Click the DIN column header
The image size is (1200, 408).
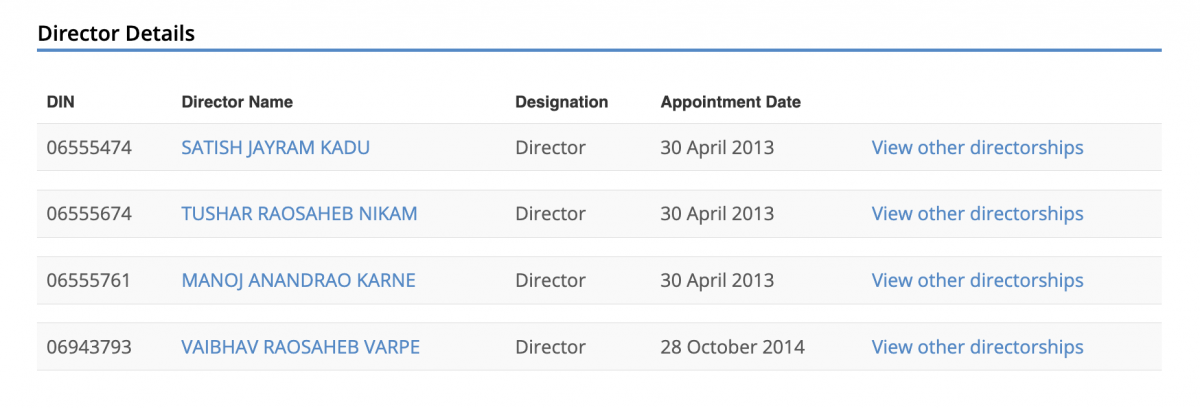pos(61,102)
